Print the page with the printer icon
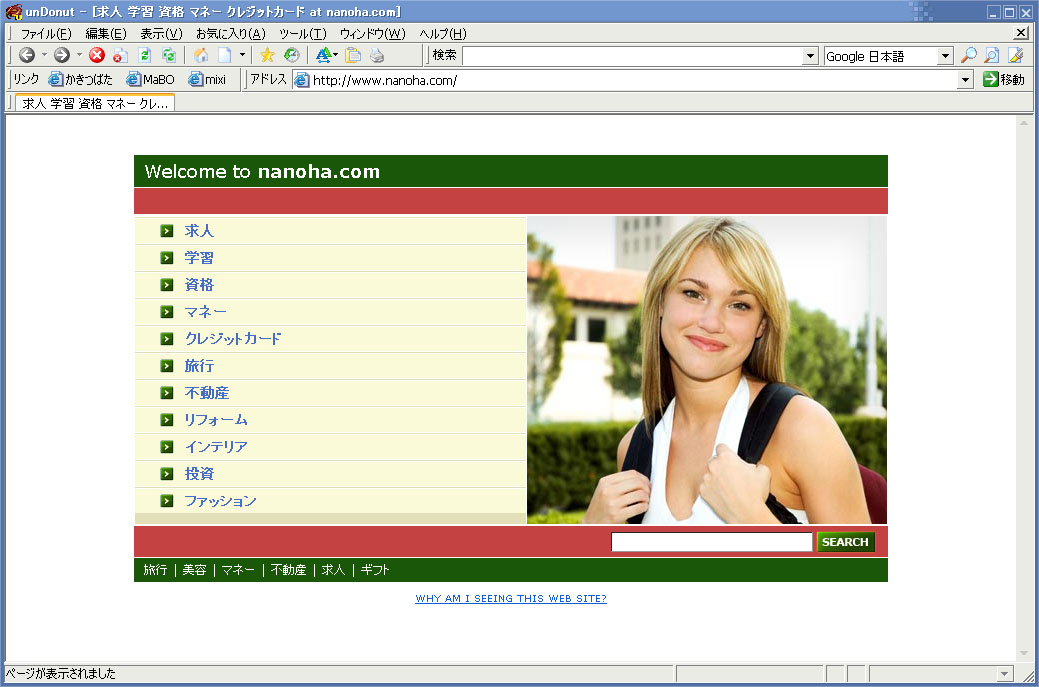 377,56
